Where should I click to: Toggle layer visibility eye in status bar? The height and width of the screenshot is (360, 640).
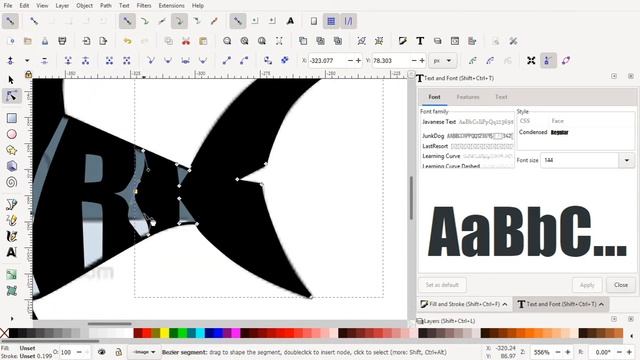click(x=102, y=352)
